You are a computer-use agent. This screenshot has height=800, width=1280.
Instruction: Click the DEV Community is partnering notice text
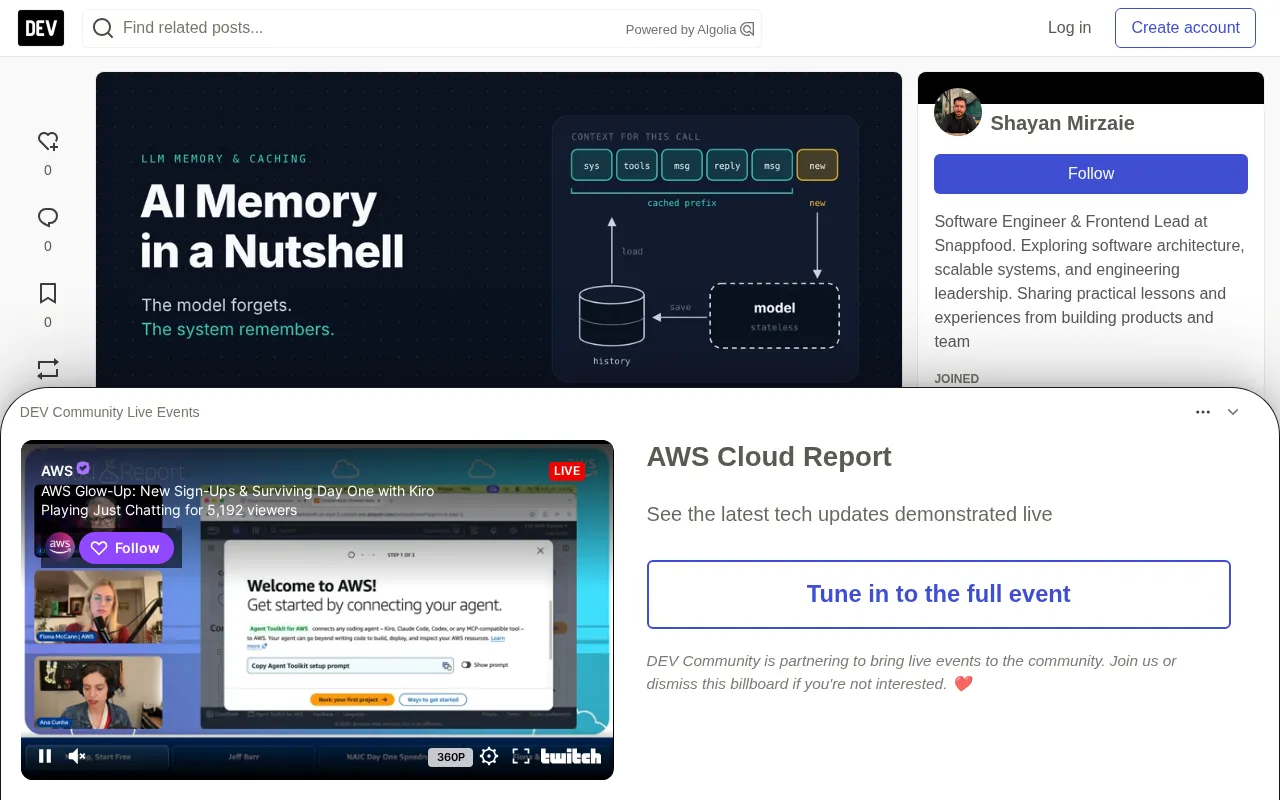click(x=912, y=672)
